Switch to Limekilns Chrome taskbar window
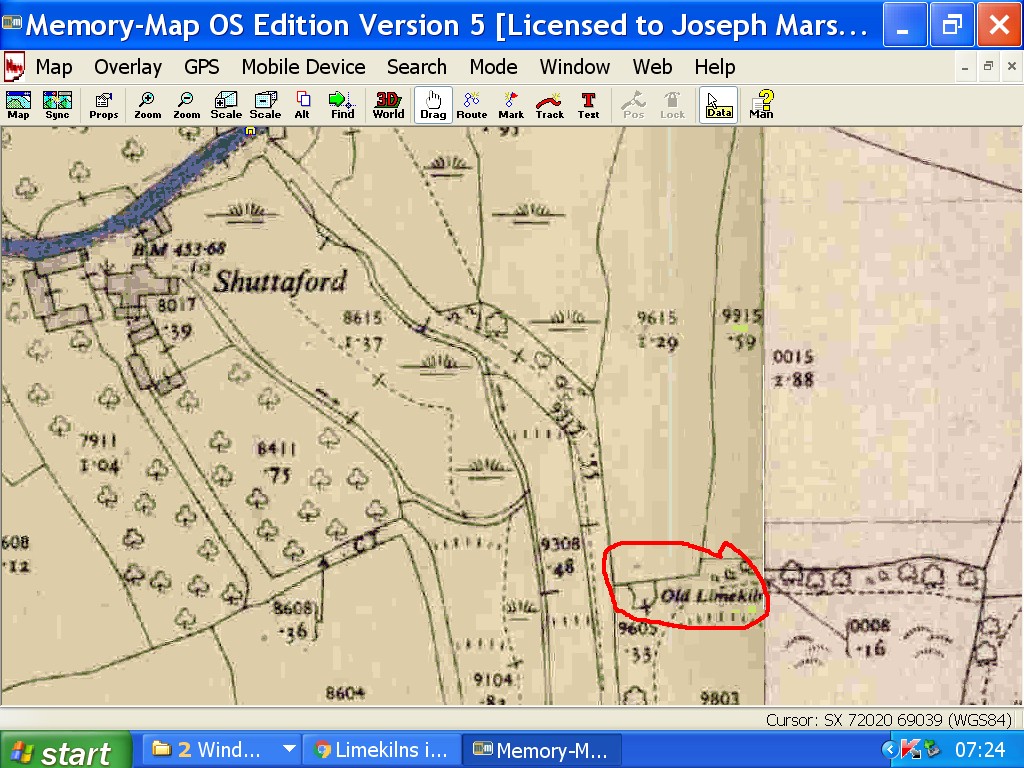Image resolution: width=1024 pixels, height=768 pixels. pyautogui.click(x=381, y=749)
